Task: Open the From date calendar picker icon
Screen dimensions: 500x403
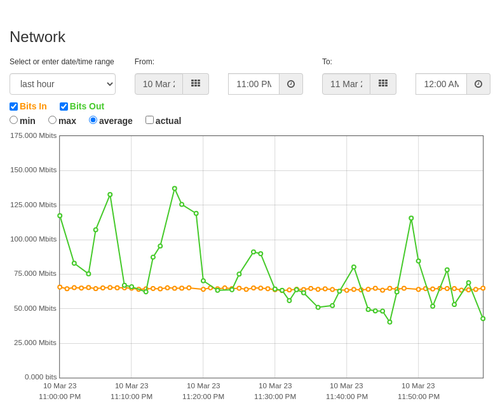Action: [x=196, y=84]
